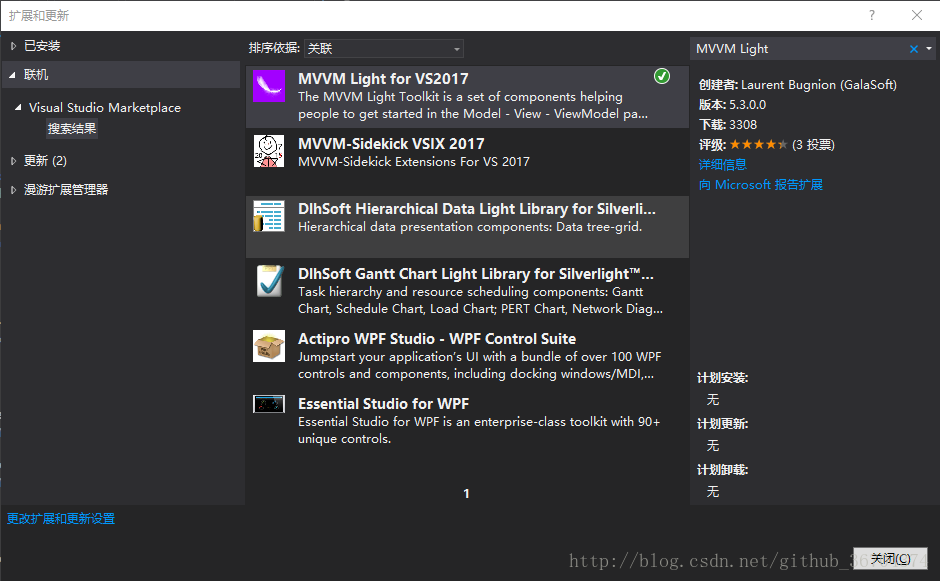Click the 向 Microsoft 报告扩展 link
The width and height of the screenshot is (940, 581).
tap(760, 185)
